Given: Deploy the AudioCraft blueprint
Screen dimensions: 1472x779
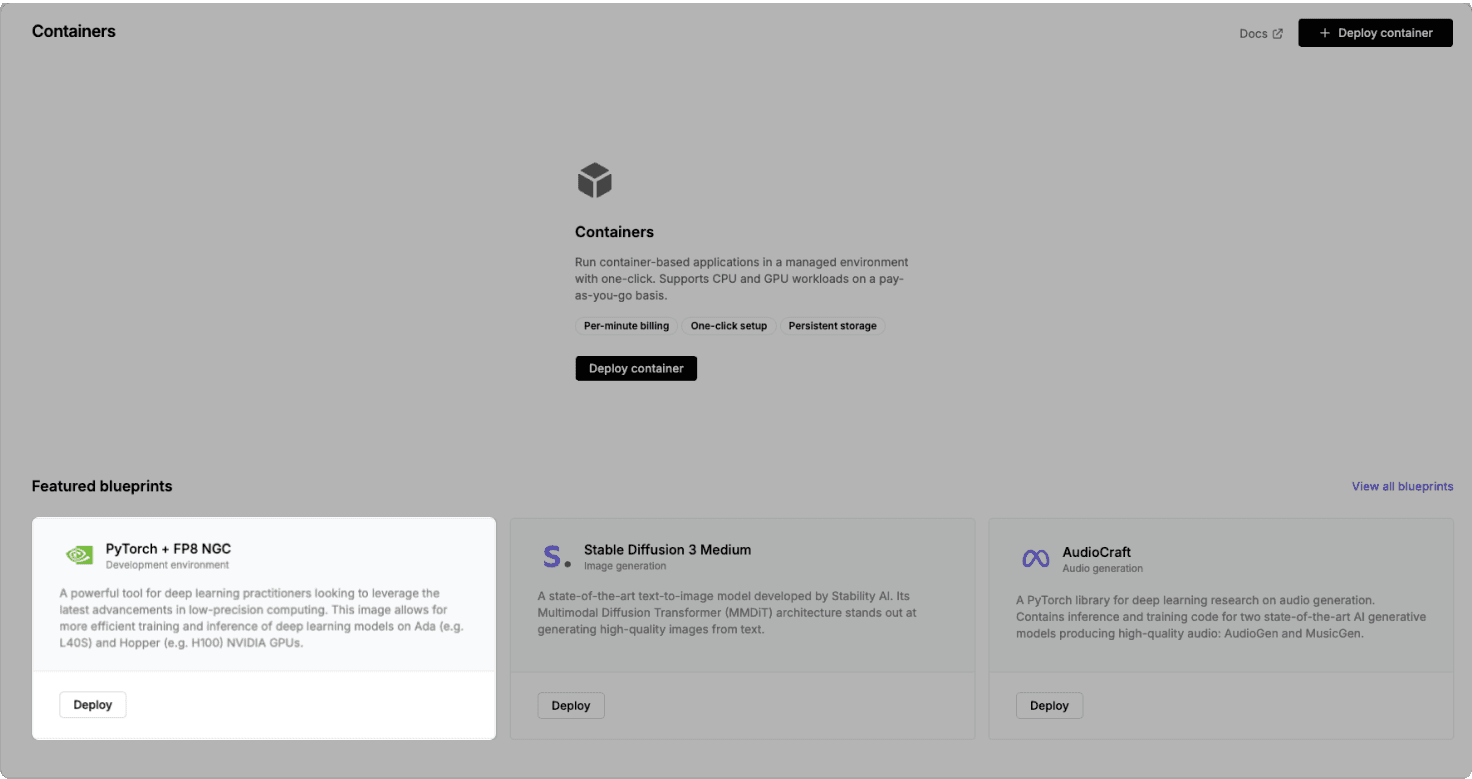Looking at the screenshot, I should [1049, 706].
